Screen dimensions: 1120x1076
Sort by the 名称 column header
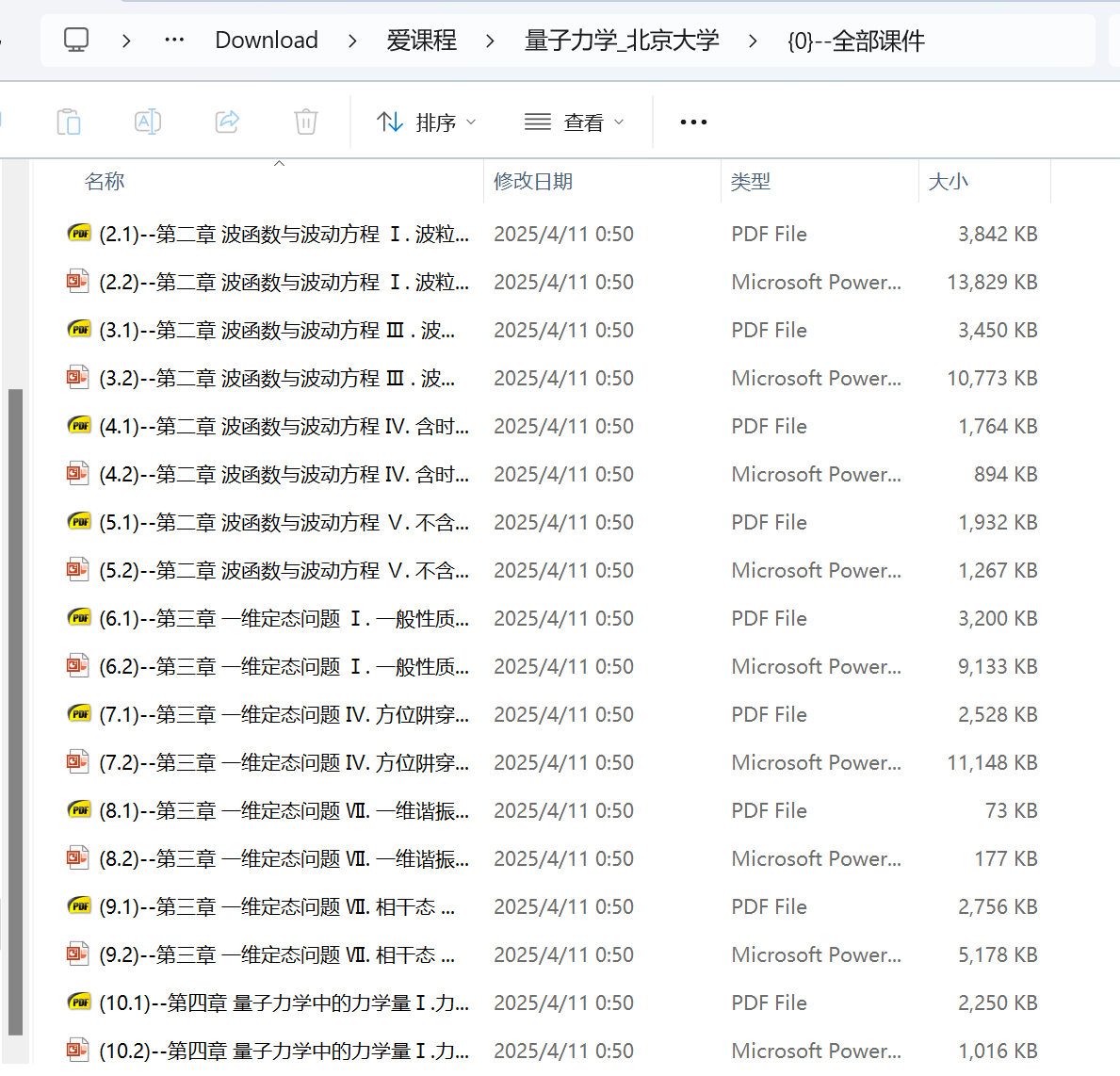click(105, 182)
